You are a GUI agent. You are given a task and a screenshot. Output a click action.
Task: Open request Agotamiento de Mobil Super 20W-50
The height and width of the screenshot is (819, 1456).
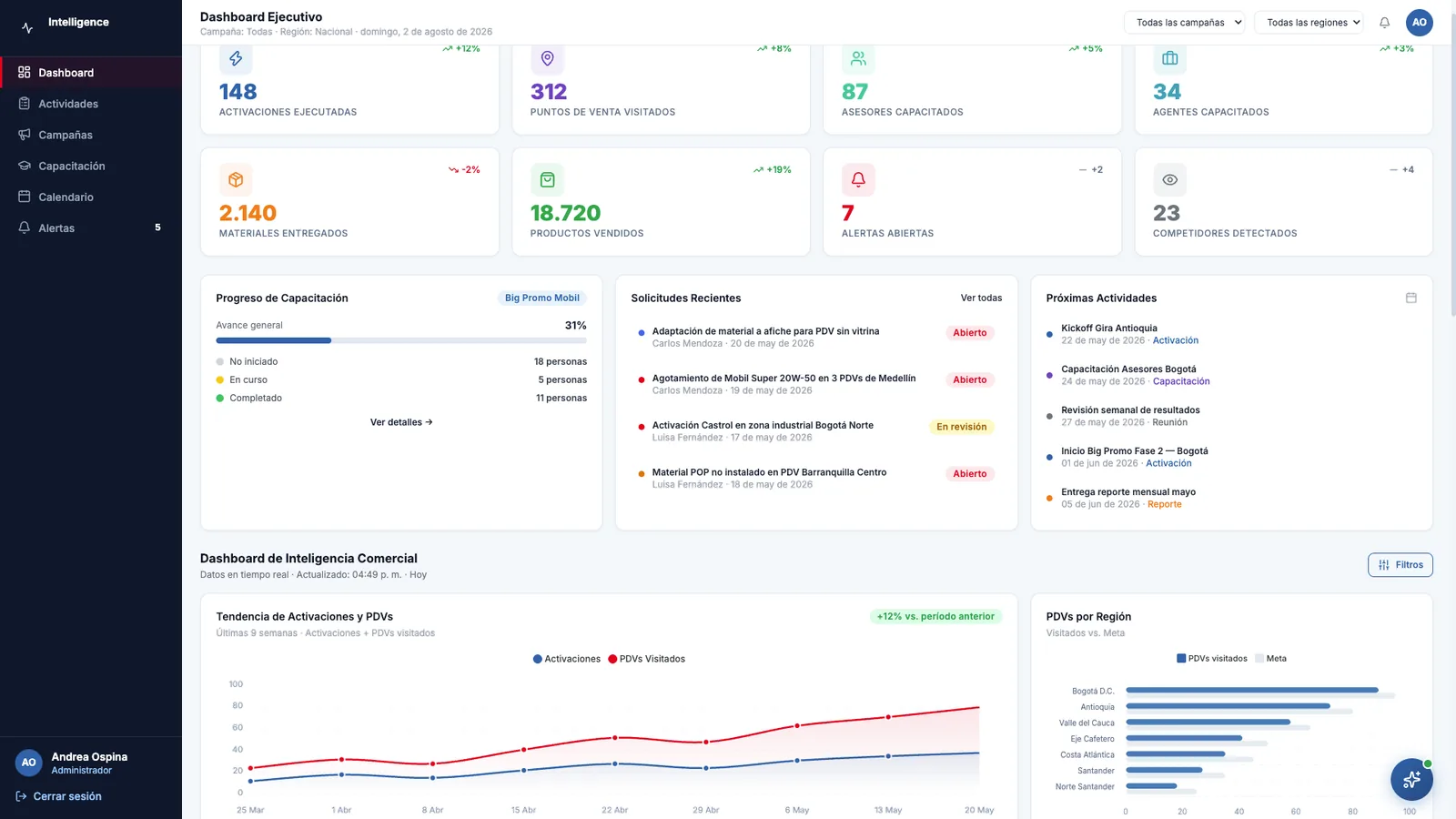816,384
